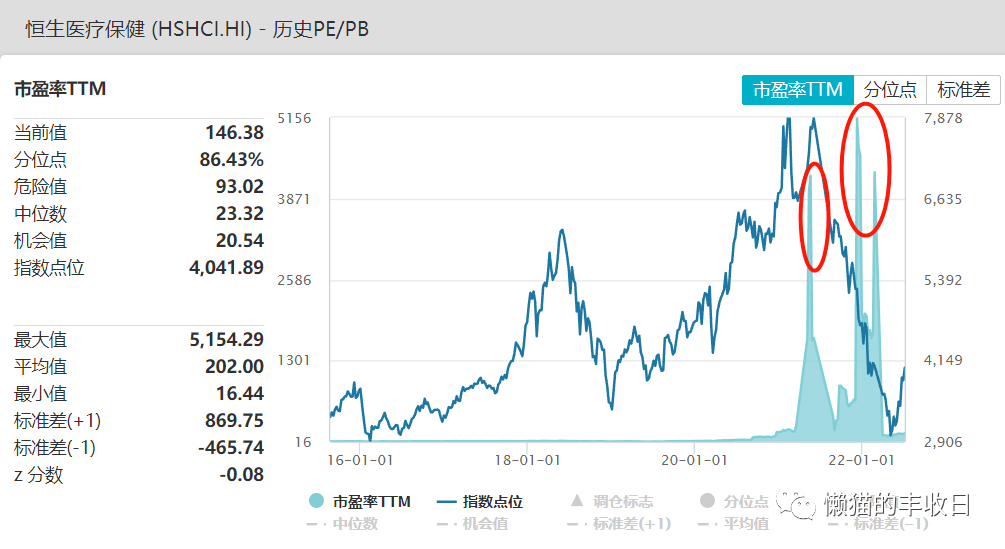Show the 中位数 dashed line legend
The width and height of the screenshot is (1005, 549).
coord(346,524)
